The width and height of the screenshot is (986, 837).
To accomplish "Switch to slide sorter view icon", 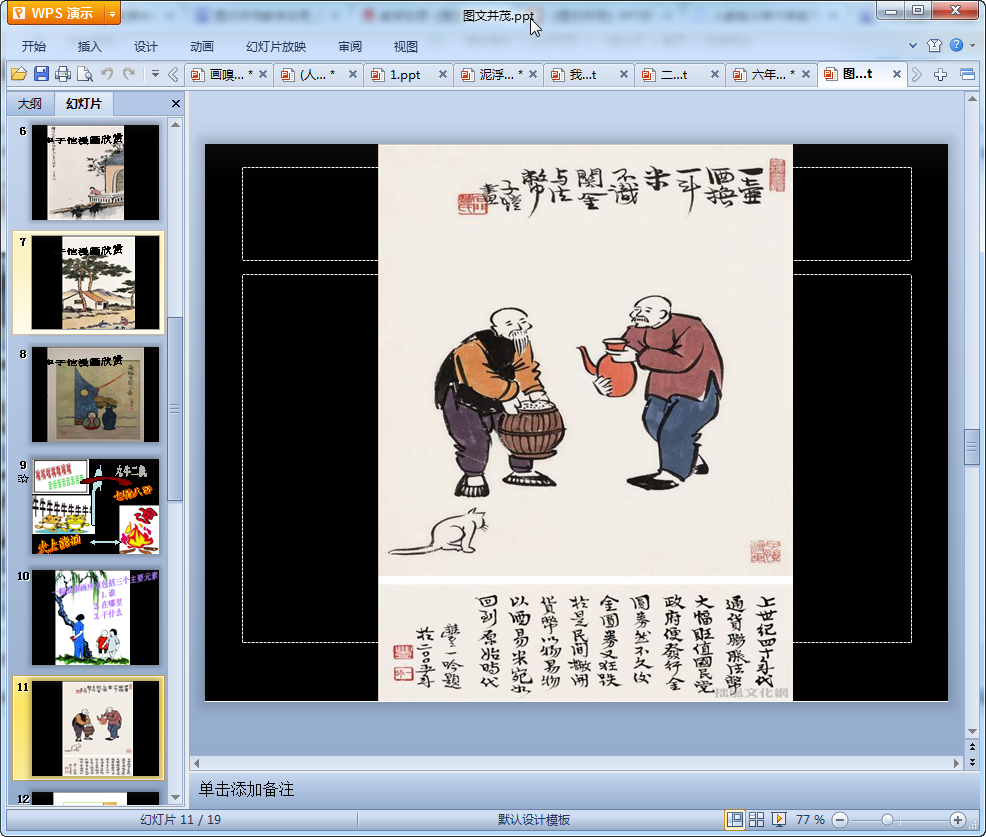I will click(x=756, y=819).
